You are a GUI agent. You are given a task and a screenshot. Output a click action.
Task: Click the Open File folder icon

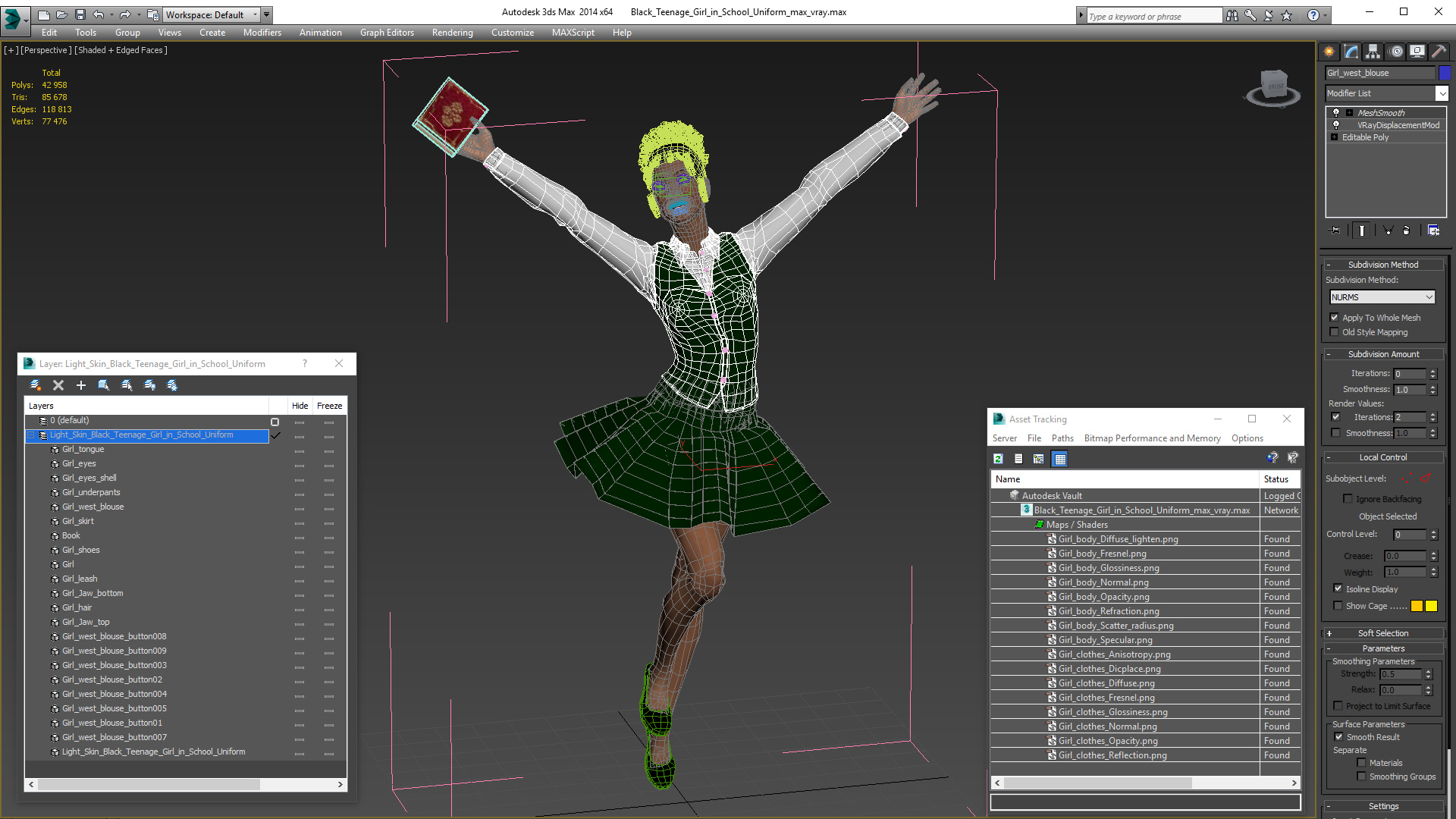[x=61, y=14]
